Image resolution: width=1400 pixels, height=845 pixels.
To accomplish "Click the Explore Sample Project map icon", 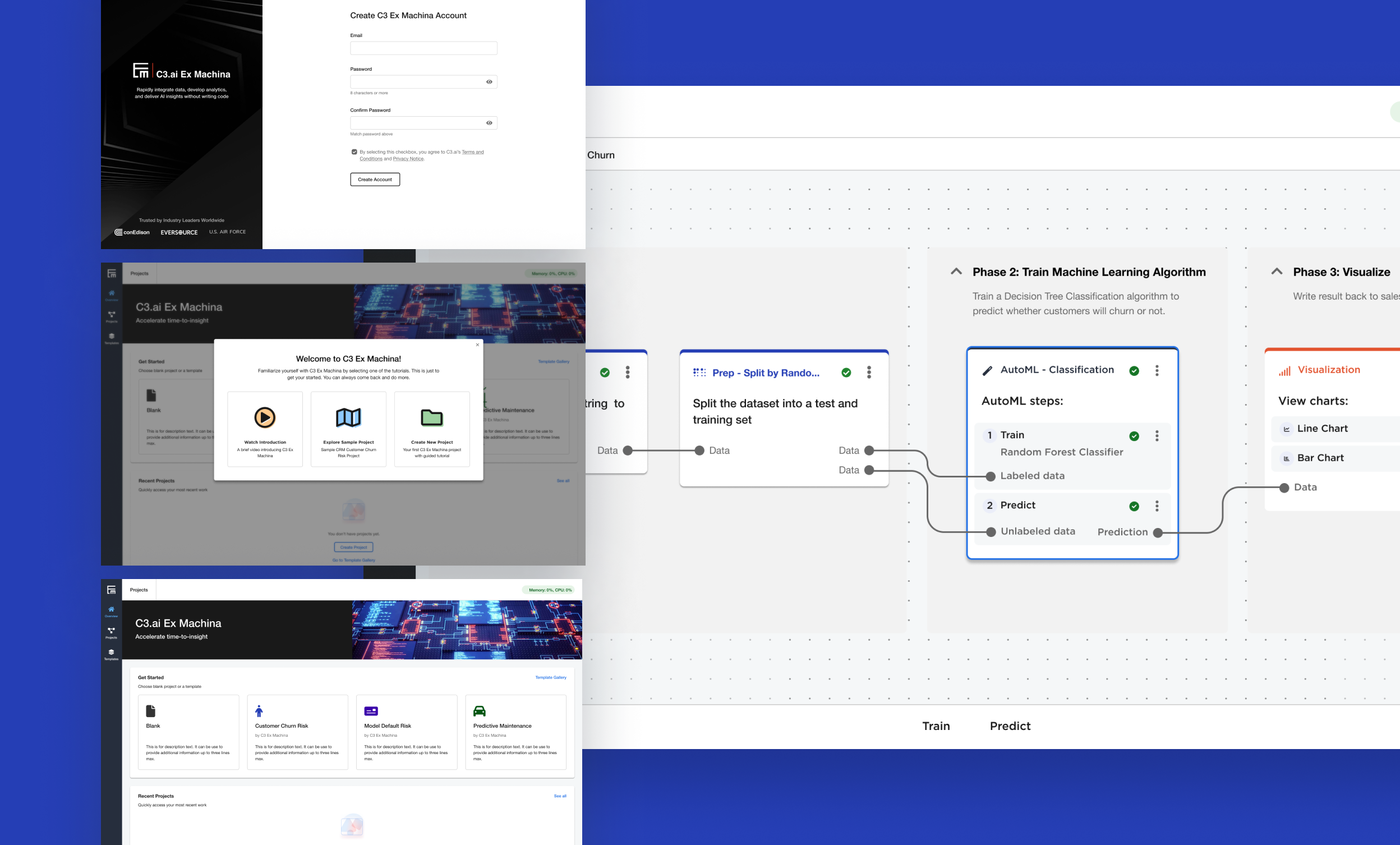I will pos(348,417).
